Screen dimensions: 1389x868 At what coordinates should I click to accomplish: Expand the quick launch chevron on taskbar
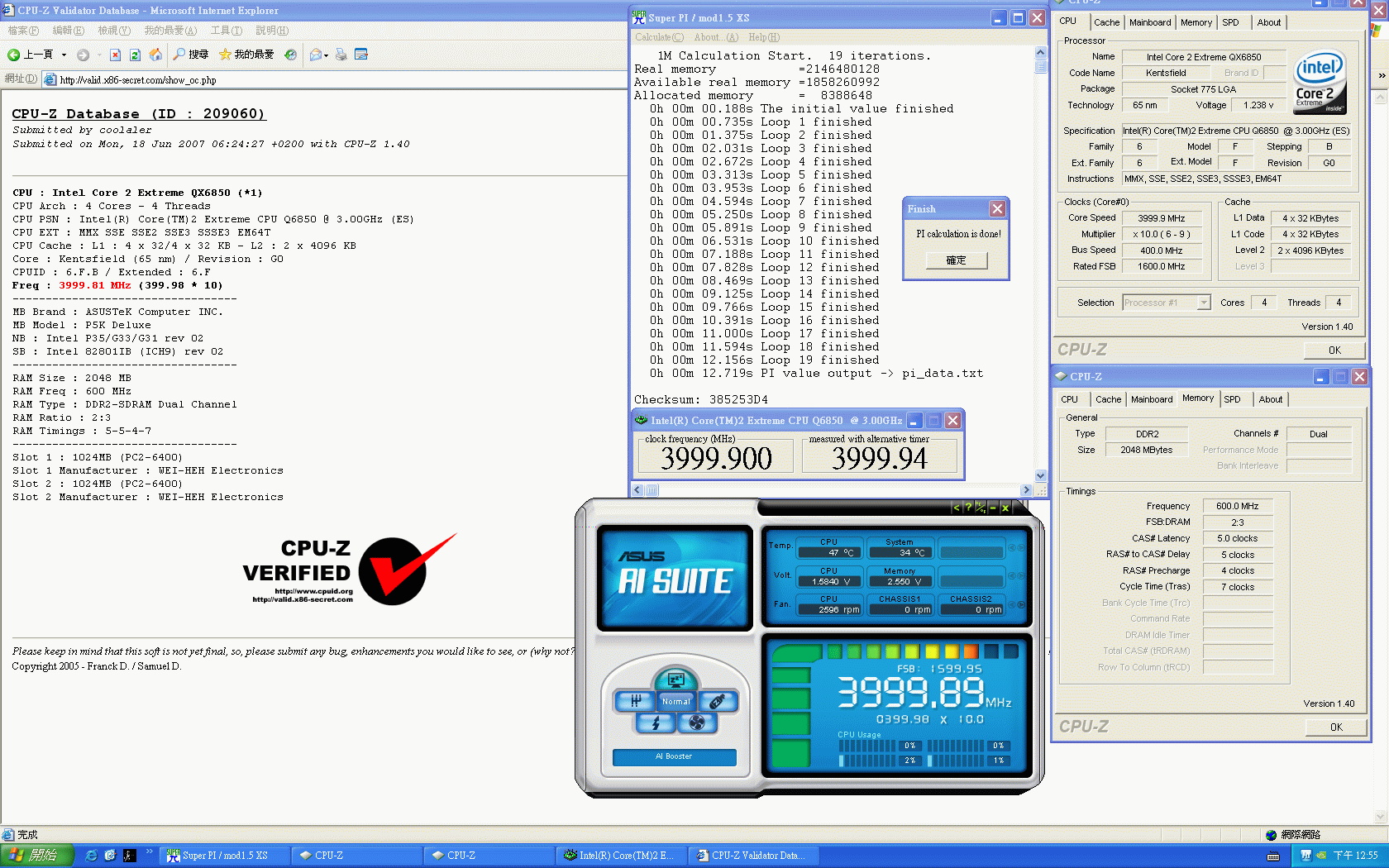[x=150, y=851]
